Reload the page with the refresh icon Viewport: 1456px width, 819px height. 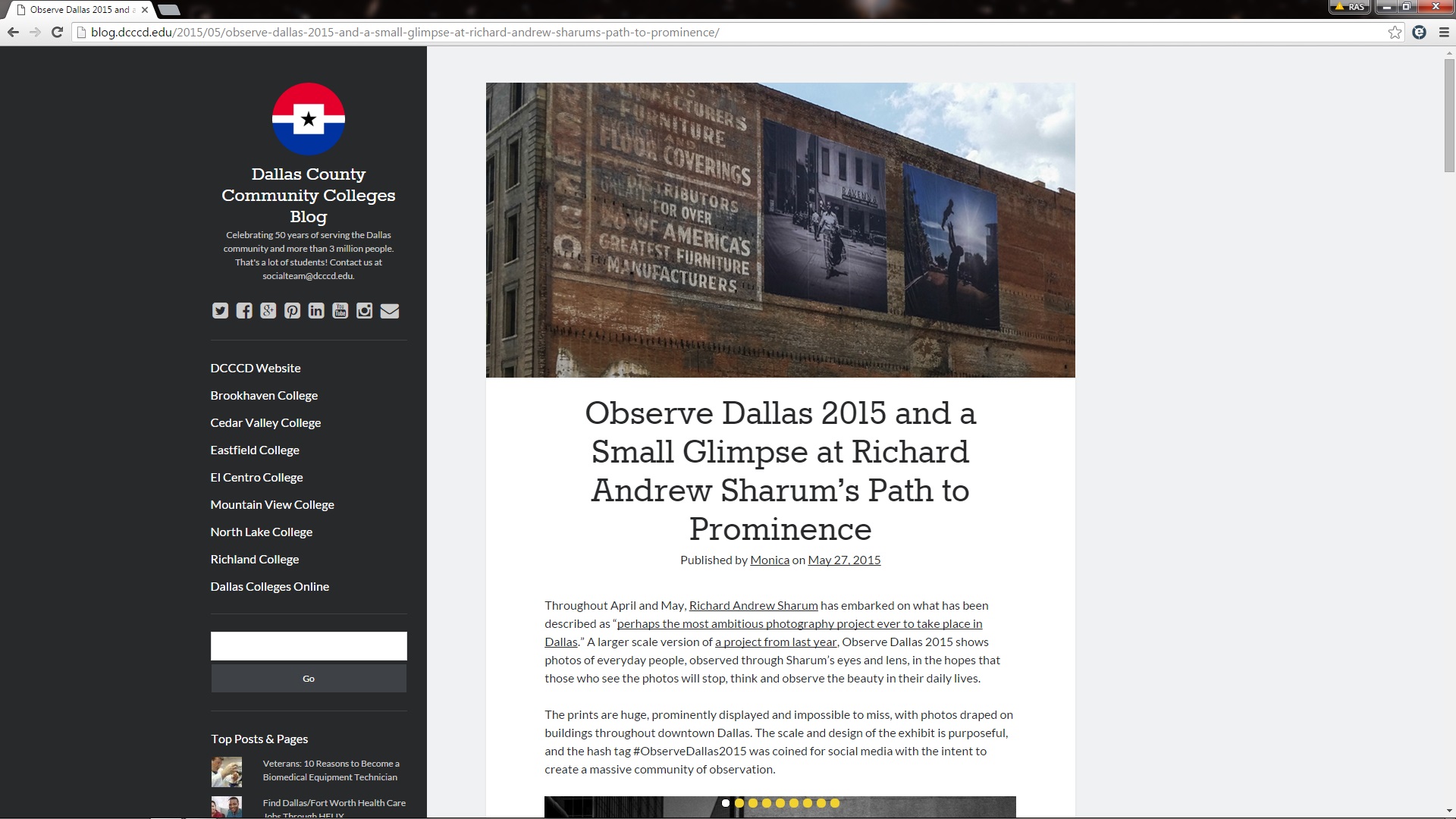coord(57,32)
